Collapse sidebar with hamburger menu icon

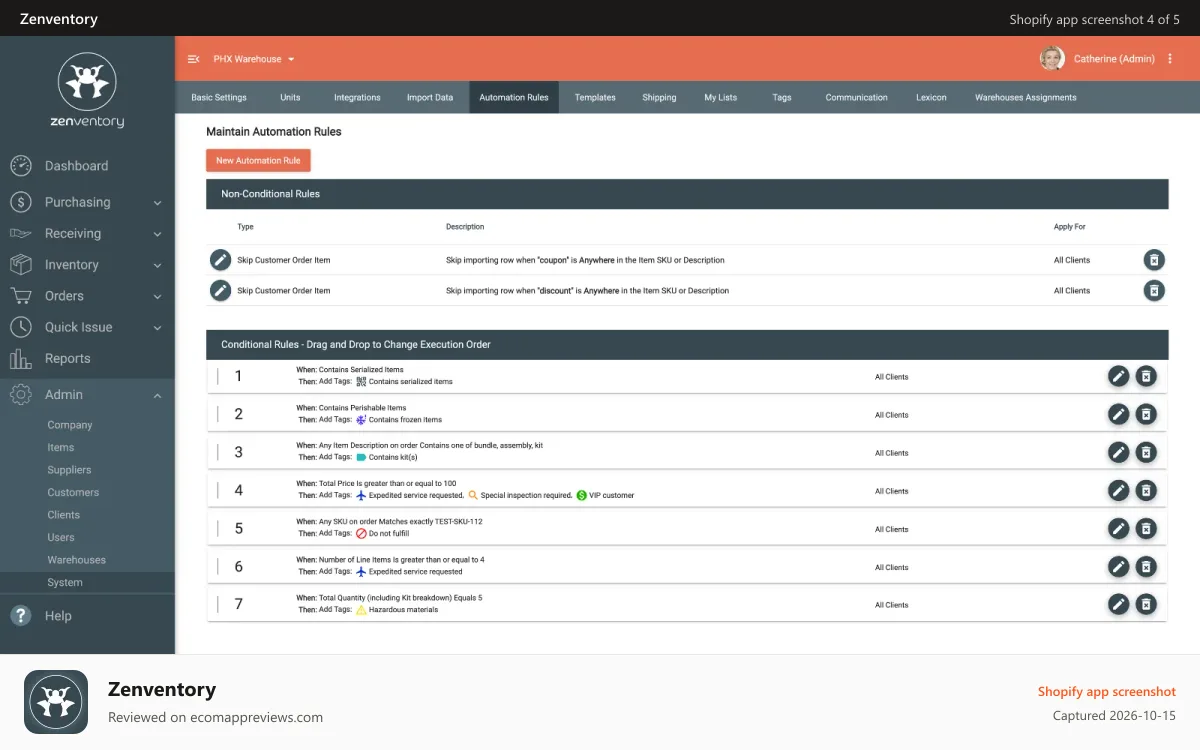pyautogui.click(x=194, y=59)
